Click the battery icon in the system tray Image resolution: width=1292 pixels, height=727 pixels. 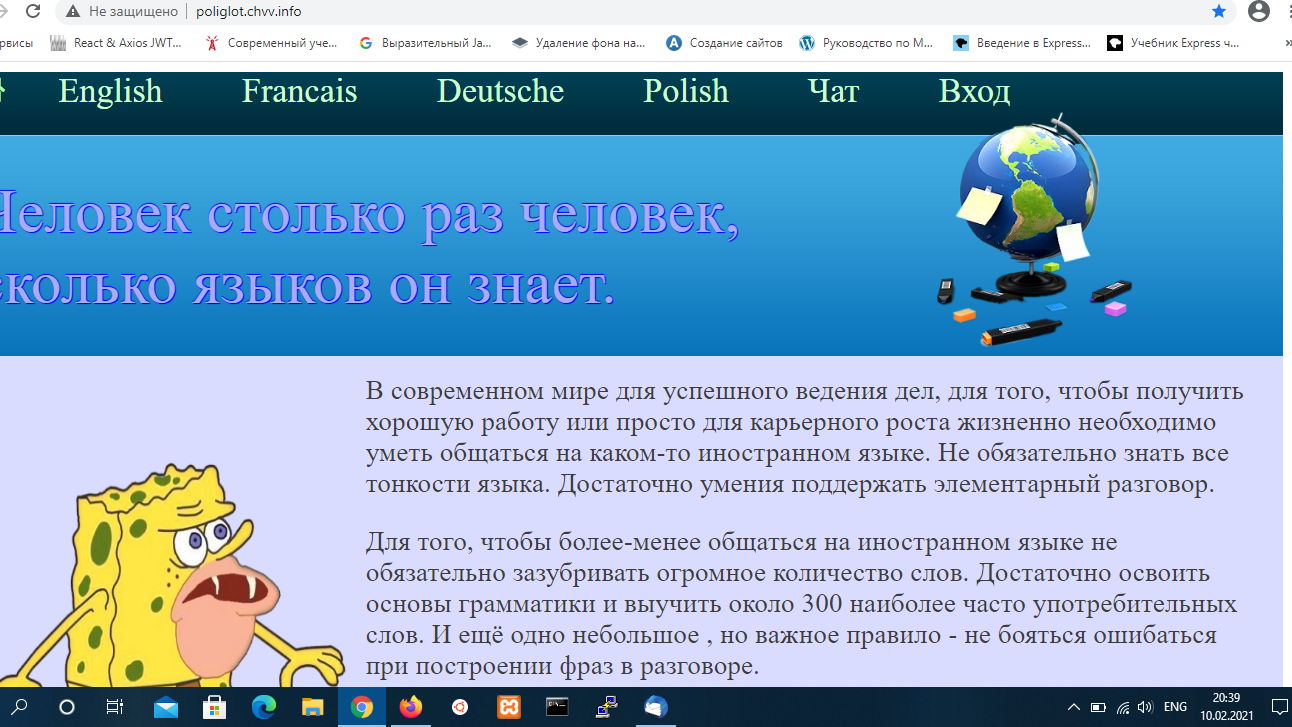click(1098, 707)
